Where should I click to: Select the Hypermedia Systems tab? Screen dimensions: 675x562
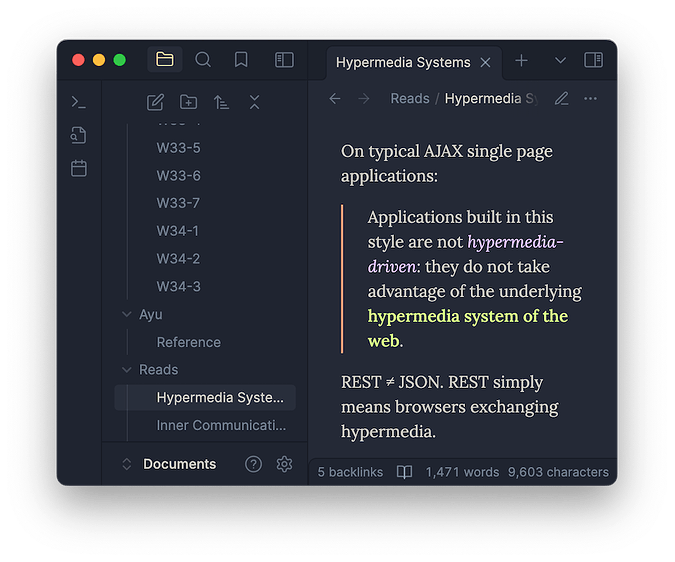click(403, 62)
